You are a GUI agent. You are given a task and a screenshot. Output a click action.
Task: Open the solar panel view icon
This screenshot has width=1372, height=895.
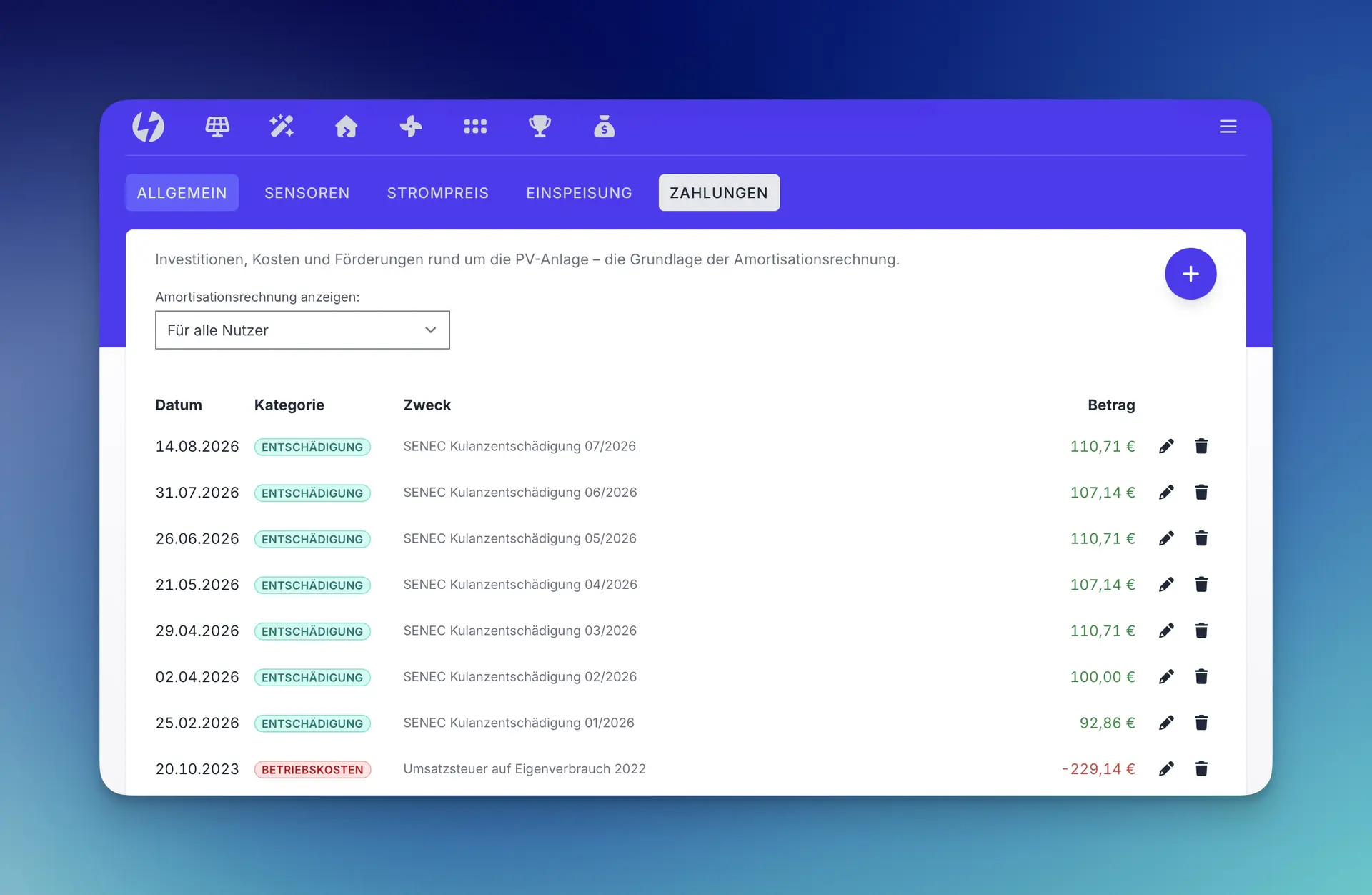click(217, 127)
